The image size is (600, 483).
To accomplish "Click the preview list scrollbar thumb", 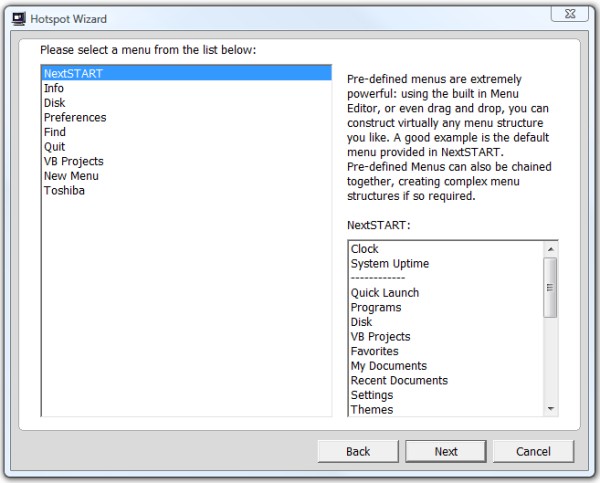I will point(550,288).
